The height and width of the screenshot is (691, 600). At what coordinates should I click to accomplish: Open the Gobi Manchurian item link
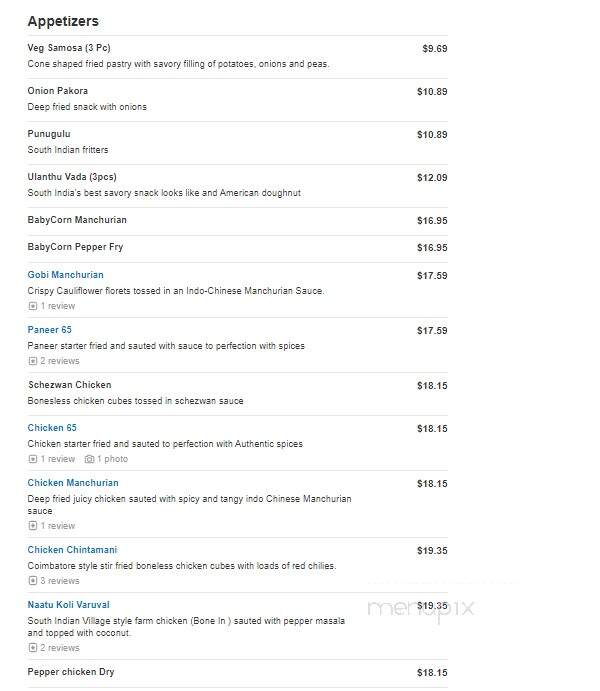point(66,275)
